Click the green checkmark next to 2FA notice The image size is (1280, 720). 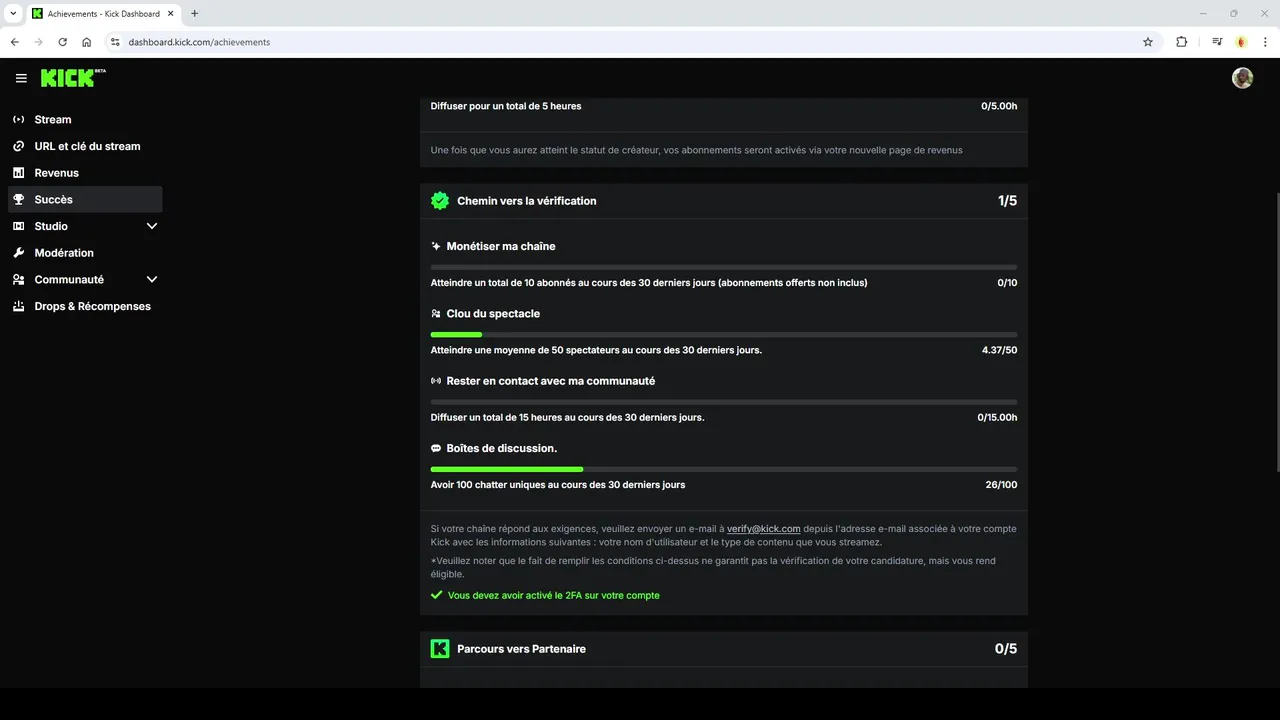click(x=436, y=595)
